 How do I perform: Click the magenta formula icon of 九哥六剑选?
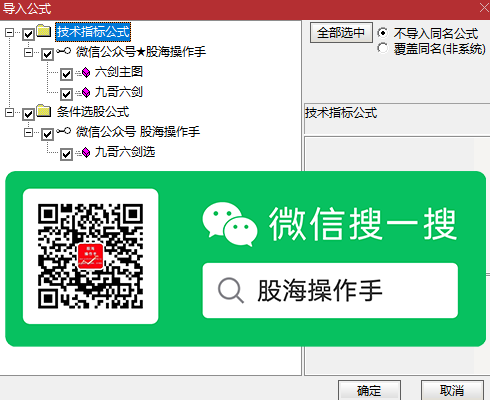point(86,153)
